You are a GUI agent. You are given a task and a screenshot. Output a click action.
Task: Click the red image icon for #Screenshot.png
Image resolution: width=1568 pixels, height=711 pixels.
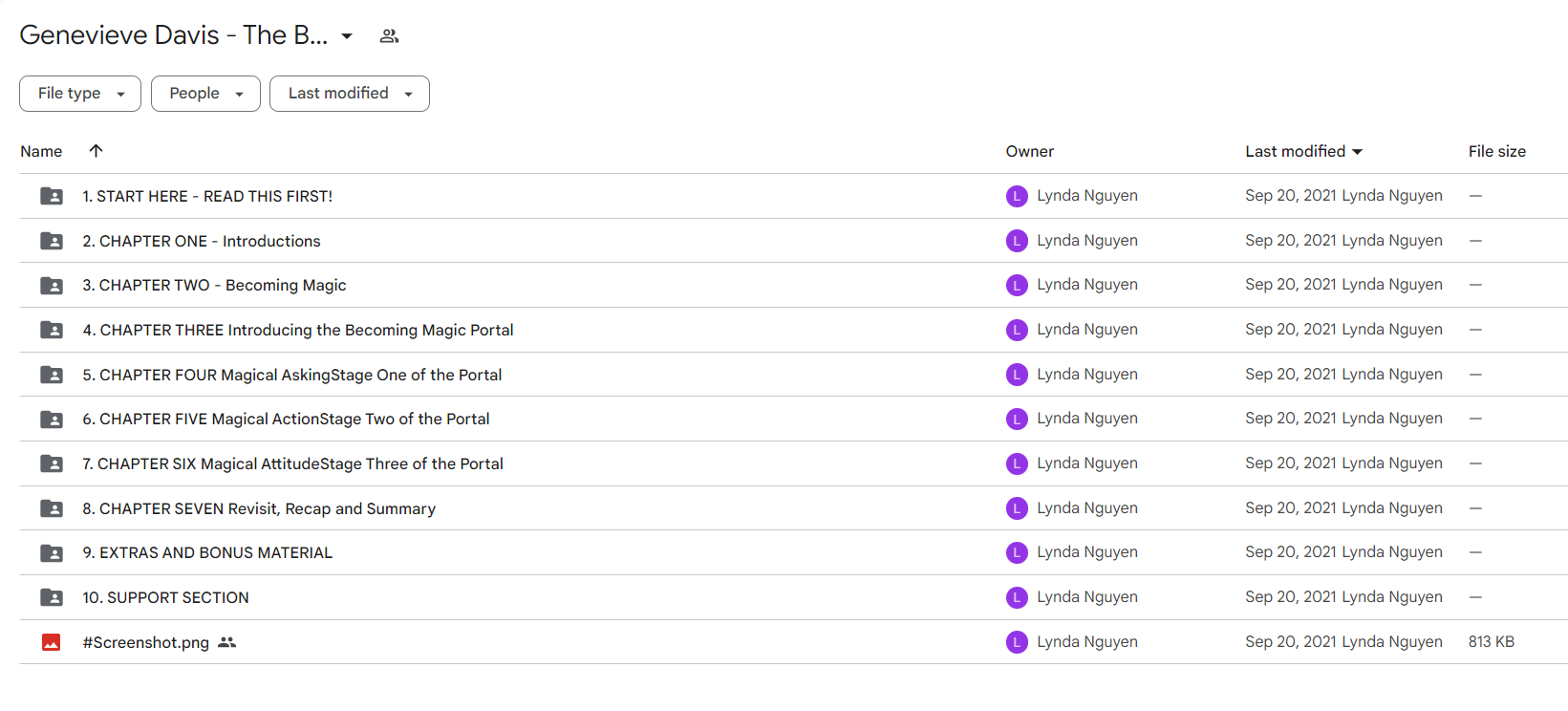pos(52,642)
